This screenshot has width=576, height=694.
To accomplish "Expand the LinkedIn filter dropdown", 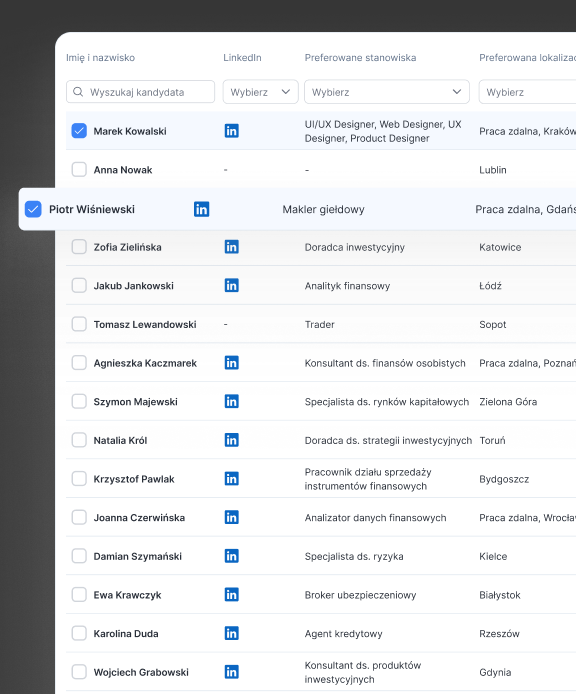I will (x=260, y=92).
